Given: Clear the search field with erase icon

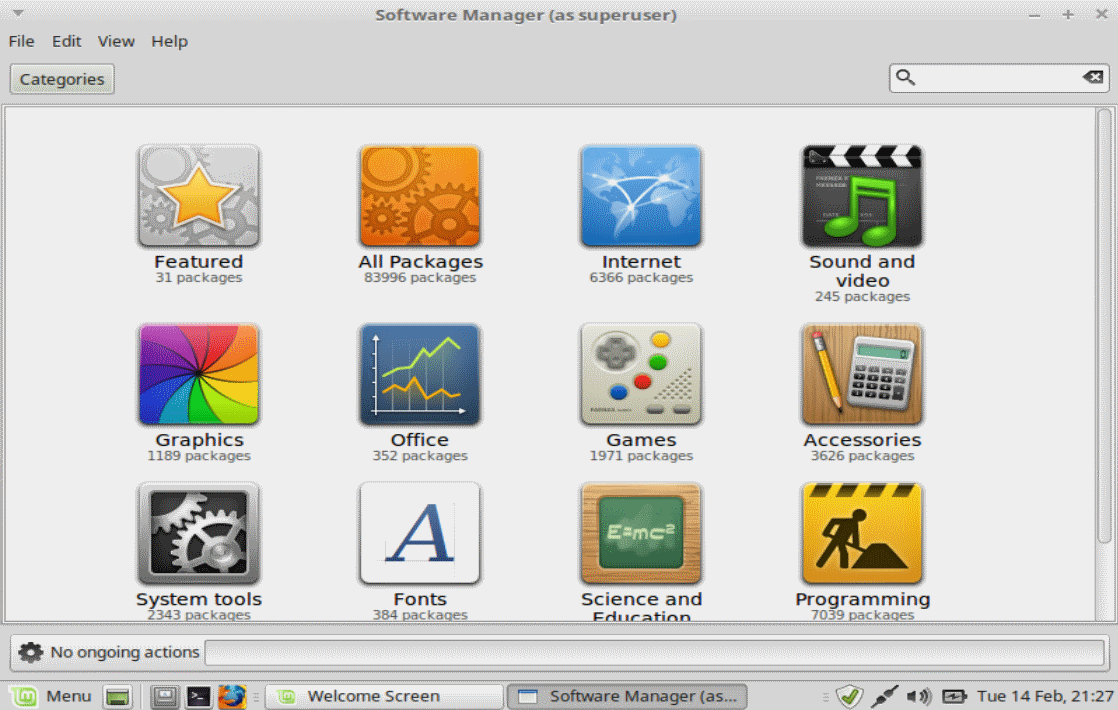Looking at the screenshot, I should pyautogui.click(x=1092, y=77).
